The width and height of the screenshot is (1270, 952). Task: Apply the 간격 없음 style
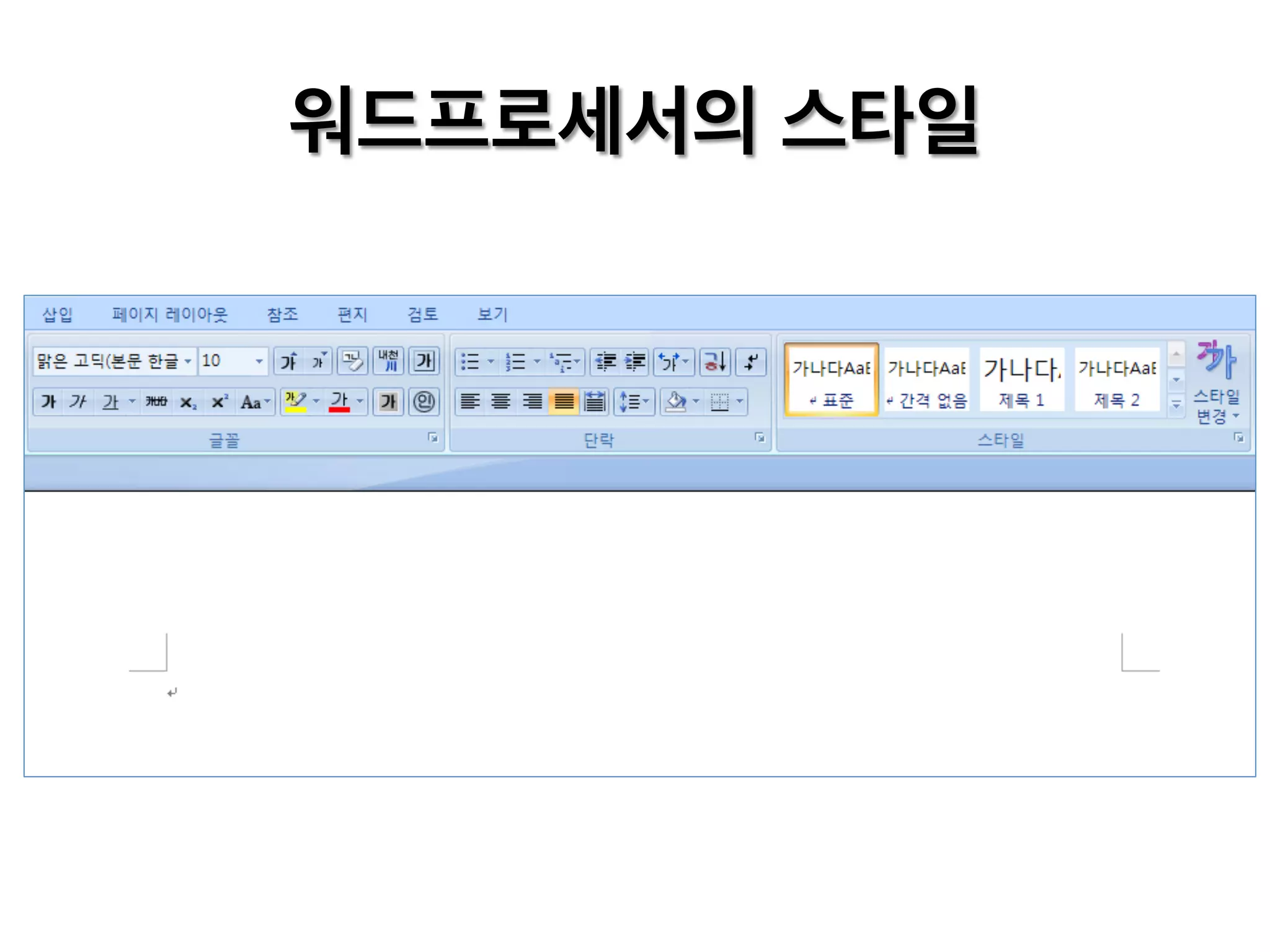926,379
